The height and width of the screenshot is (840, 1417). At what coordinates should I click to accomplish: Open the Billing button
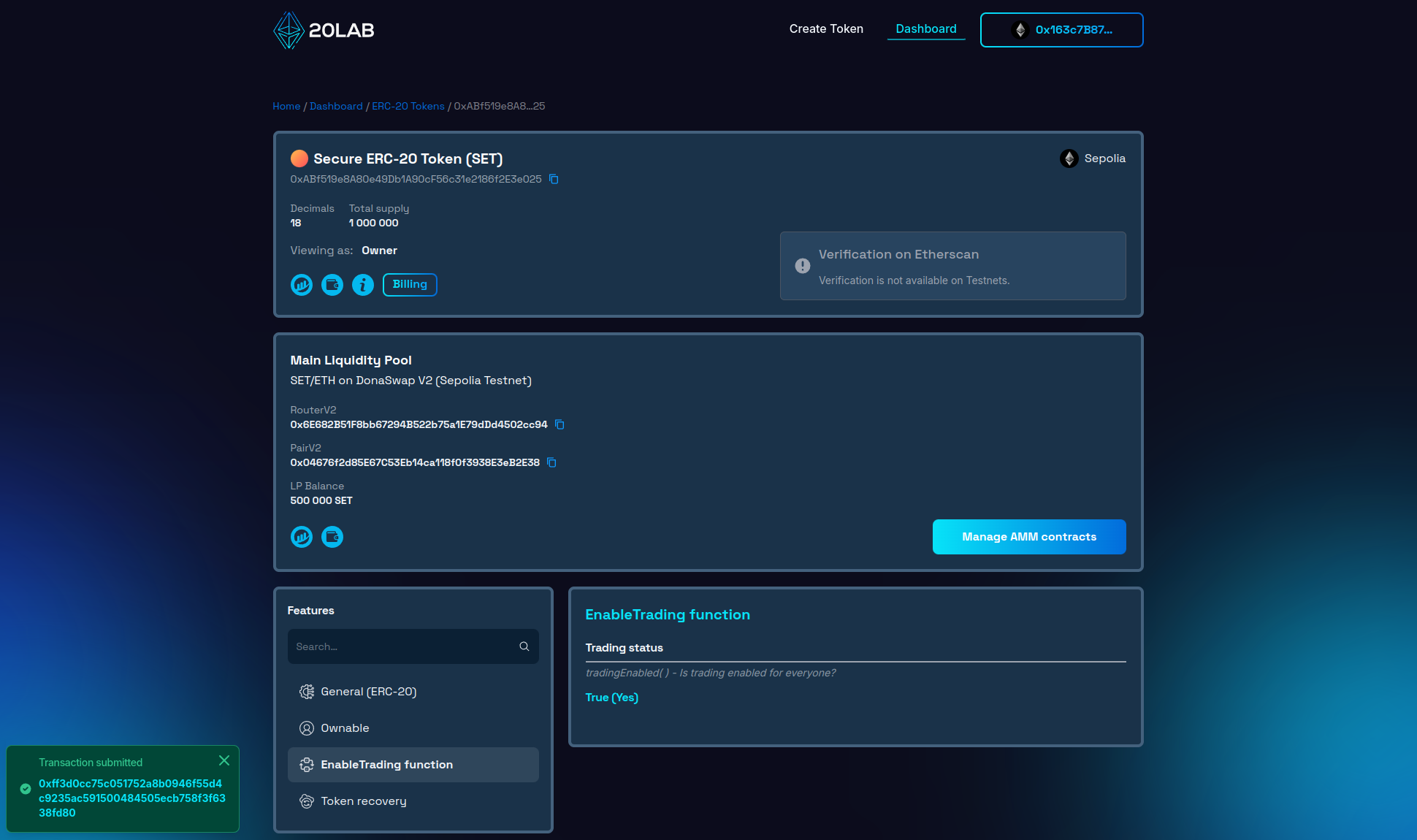coord(410,285)
